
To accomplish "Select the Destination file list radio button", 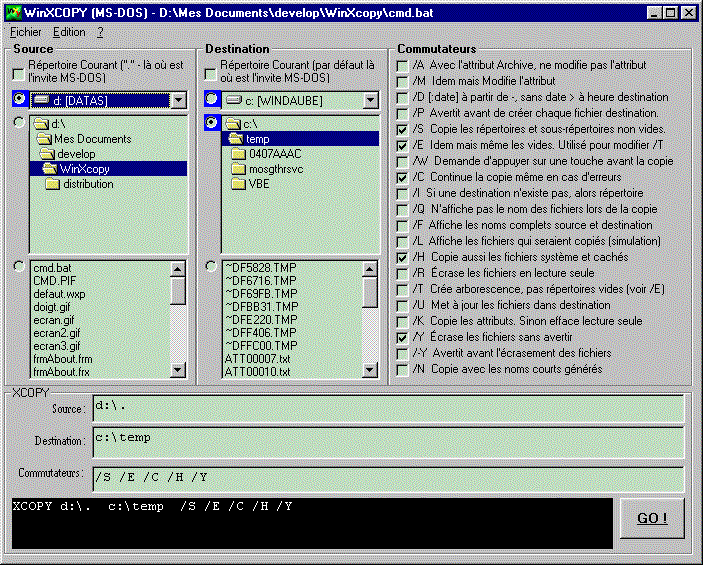I will click(211, 266).
